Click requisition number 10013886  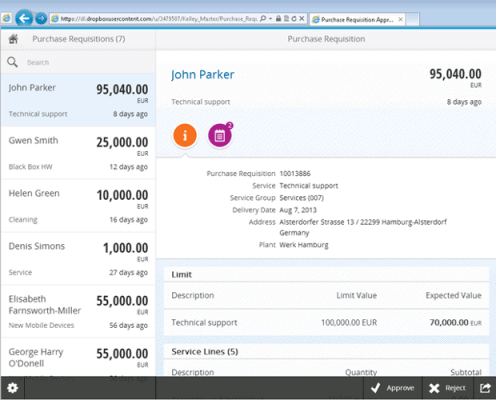click(295, 174)
